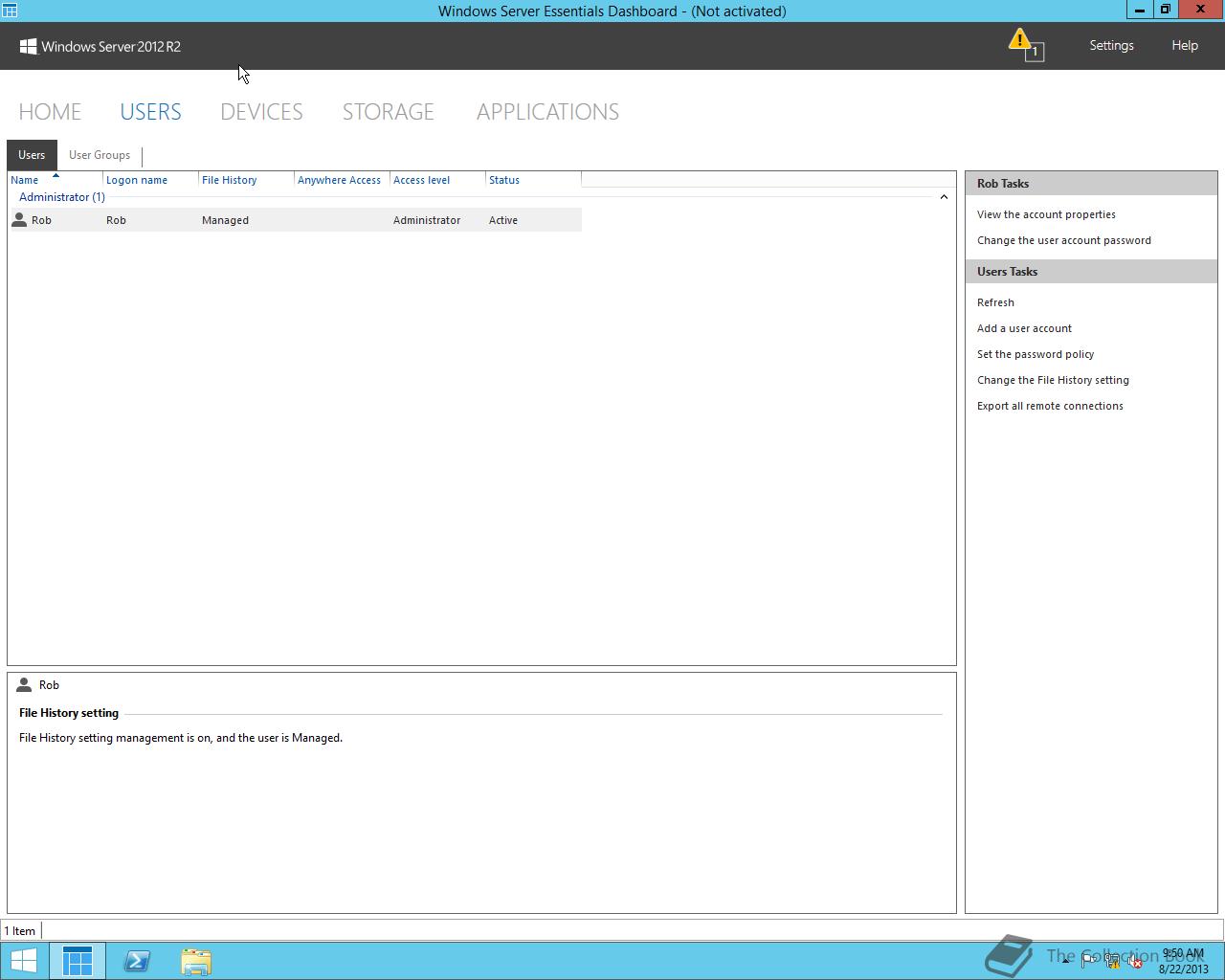Open the DEVICES section
Image resolution: width=1225 pixels, height=980 pixels.
(x=261, y=111)
